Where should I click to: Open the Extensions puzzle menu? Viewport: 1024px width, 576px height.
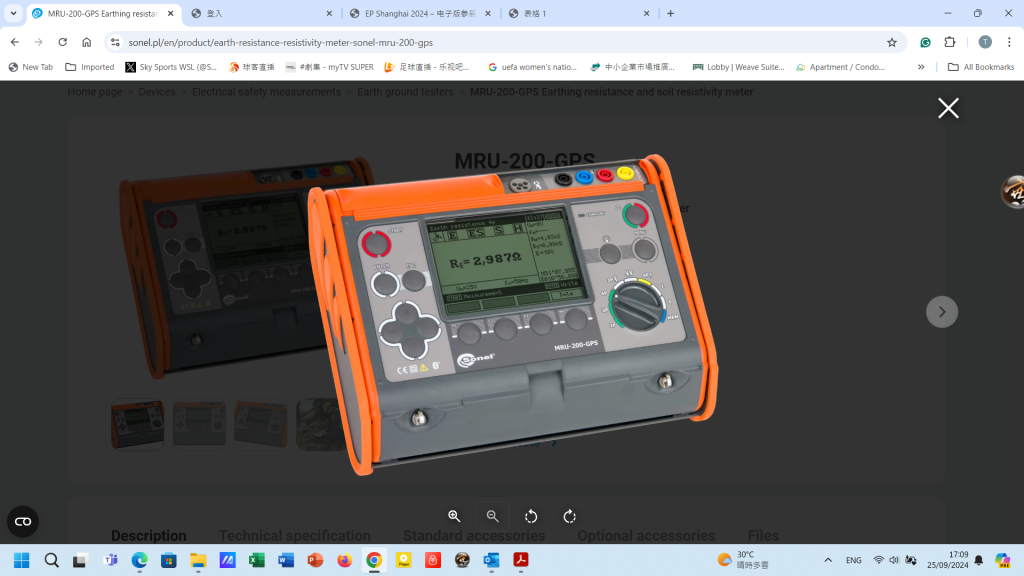950,42
